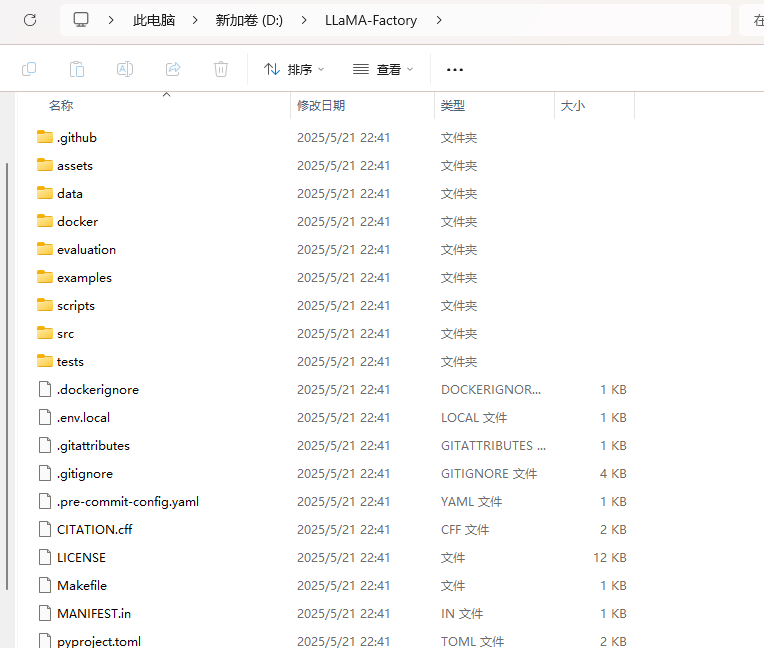The image size is (764, 648).
Task: Select the evaluation folder icon
Action: point(45,249)
